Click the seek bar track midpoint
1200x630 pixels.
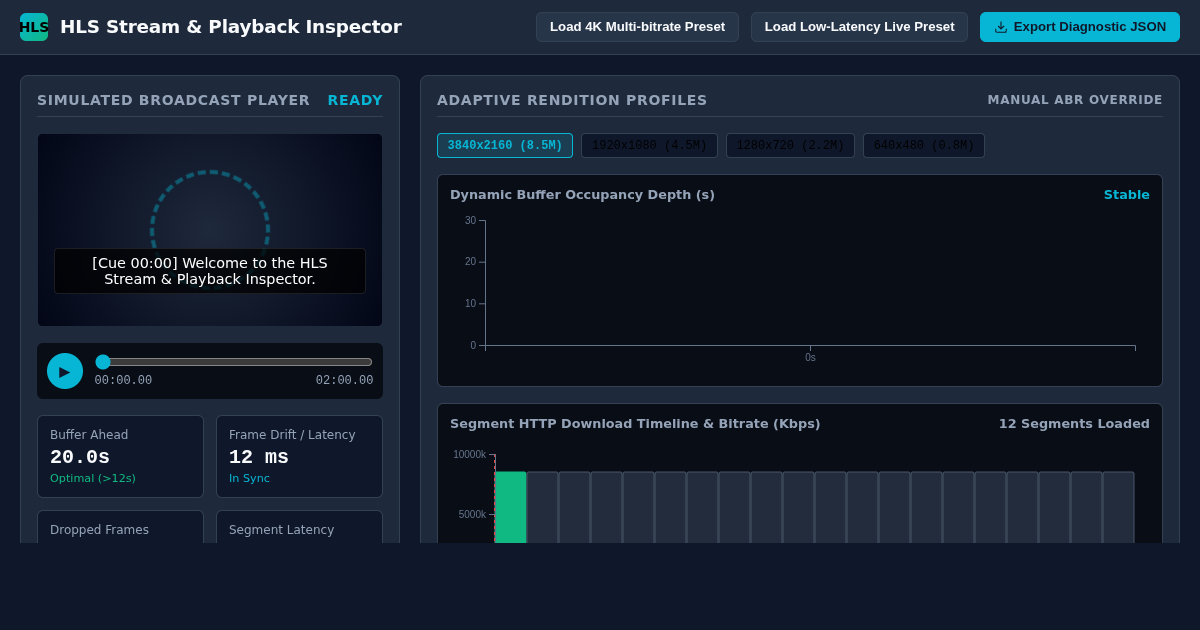tap(234, 362)
